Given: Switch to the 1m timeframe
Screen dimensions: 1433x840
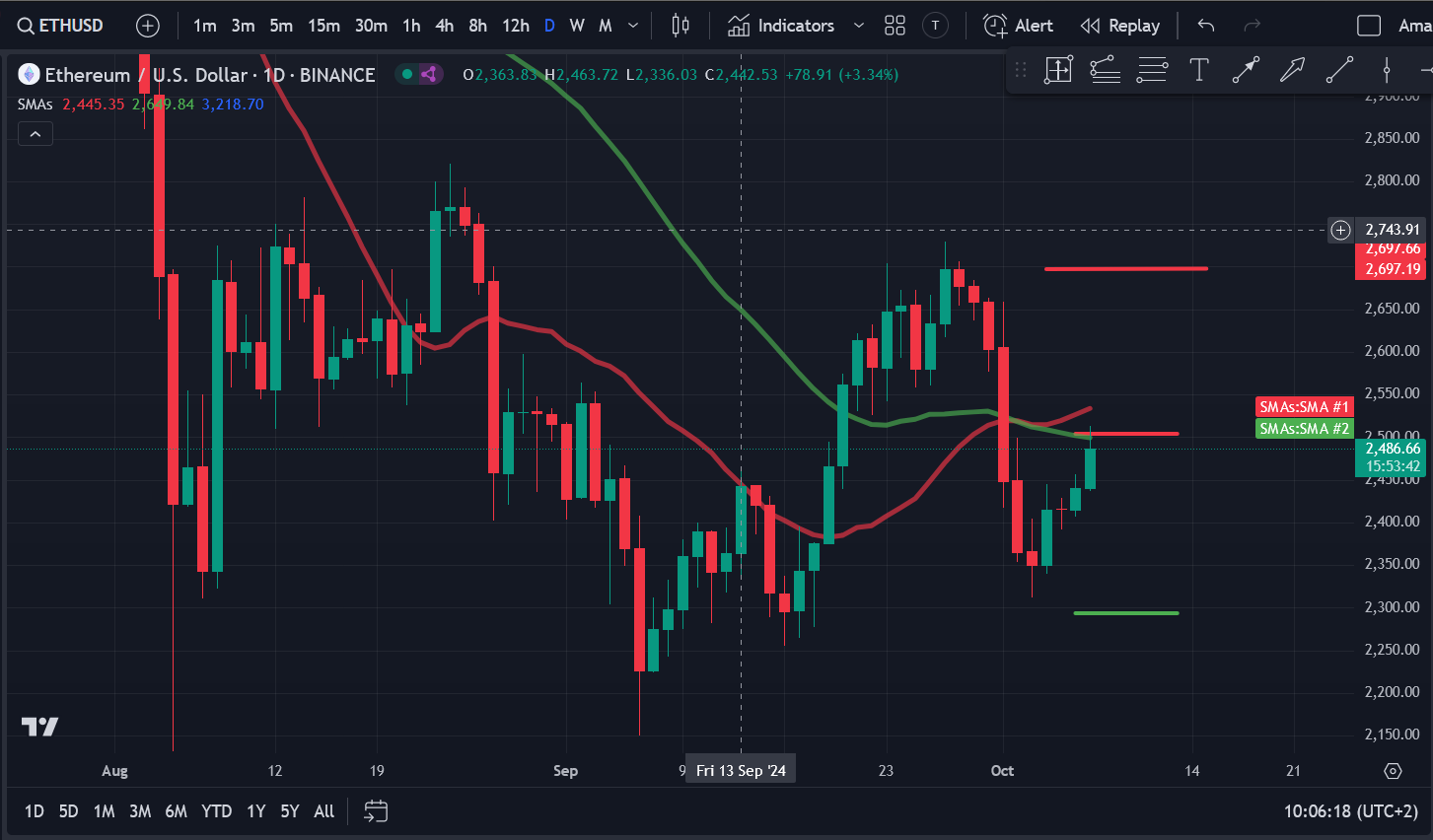Looking at the screenshot, I should [204, 26].
